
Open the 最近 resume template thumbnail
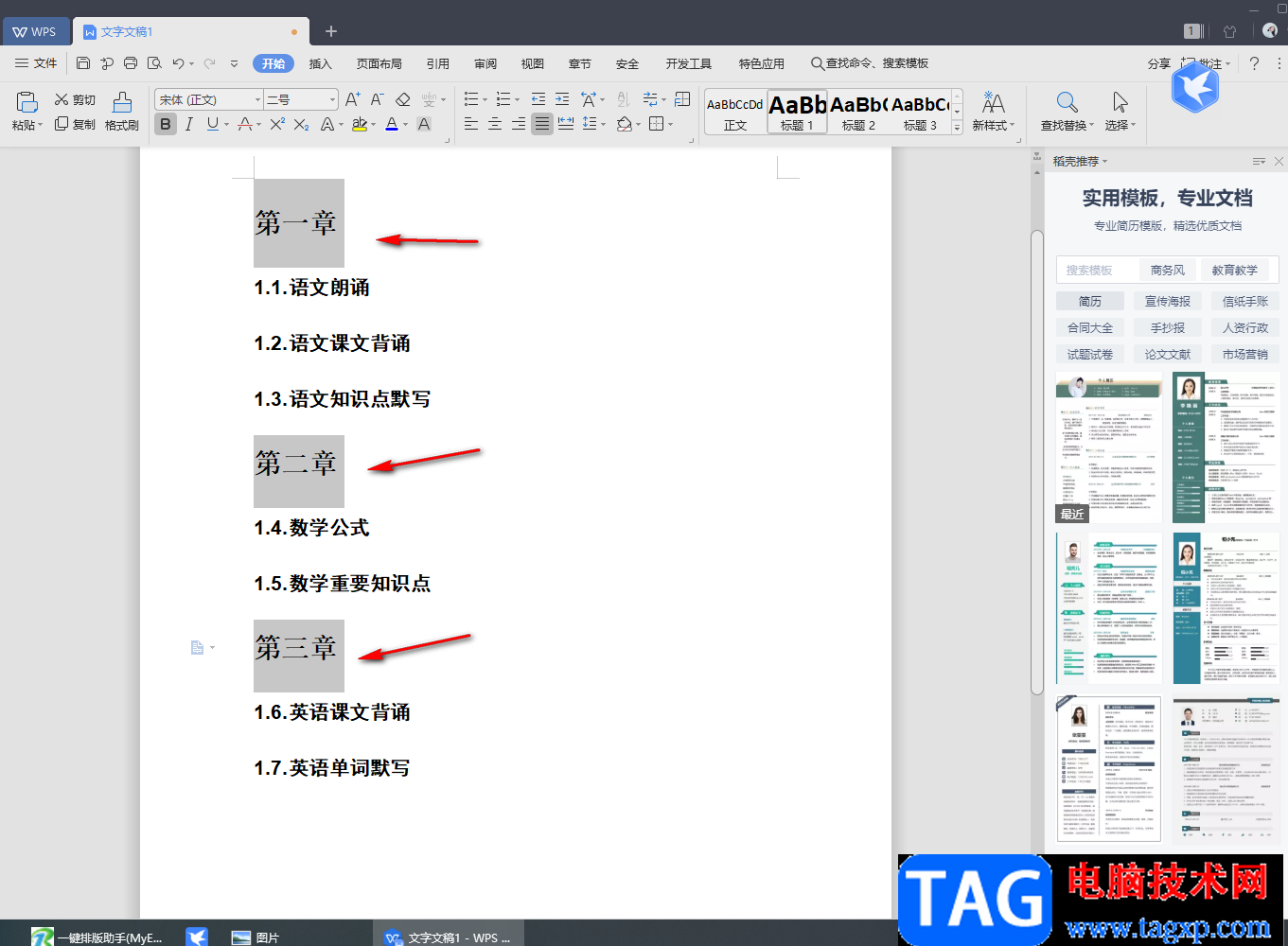pyautogui.click(x=1109, y=447)
